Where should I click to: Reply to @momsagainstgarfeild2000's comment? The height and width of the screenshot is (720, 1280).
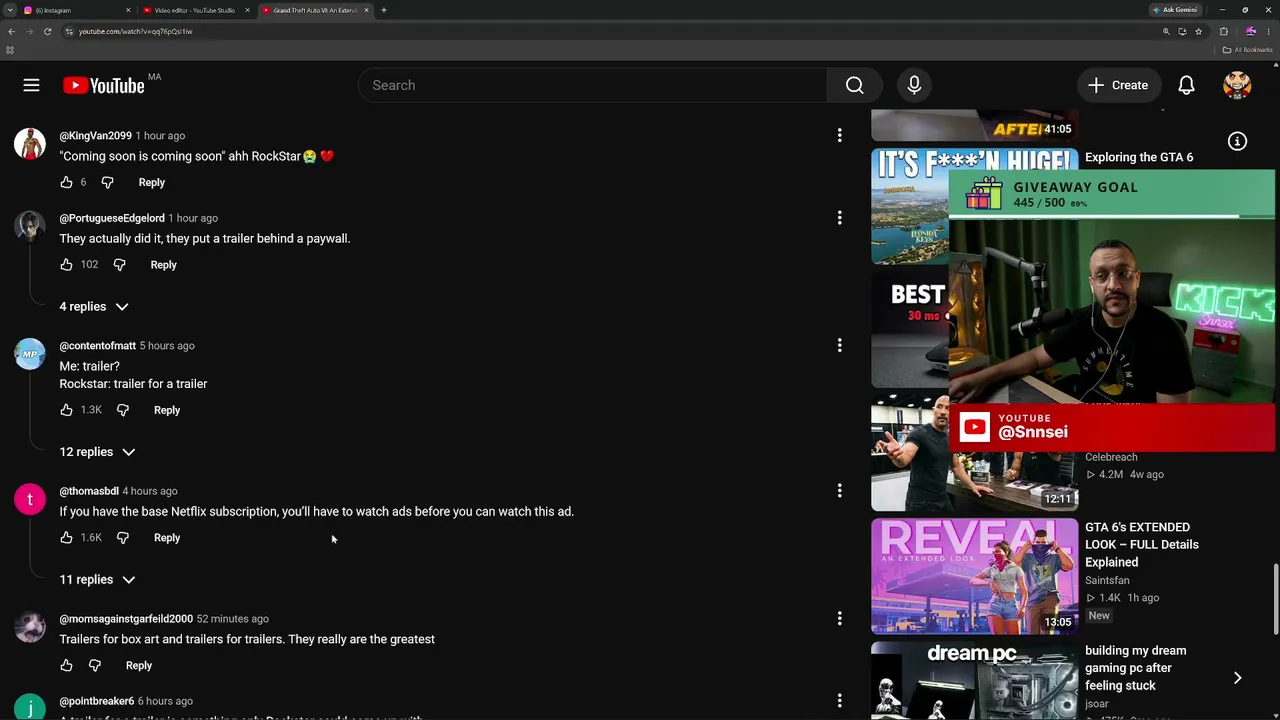tap(139, 665)
